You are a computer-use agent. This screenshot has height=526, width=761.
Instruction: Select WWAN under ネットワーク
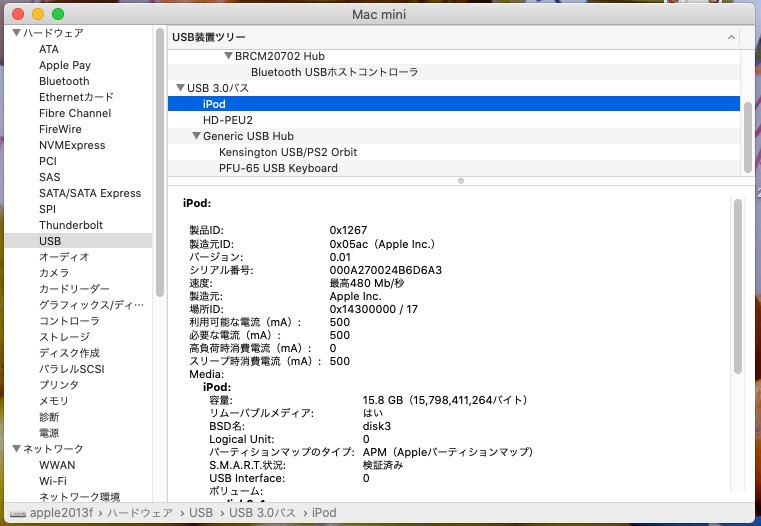(57, 465)
